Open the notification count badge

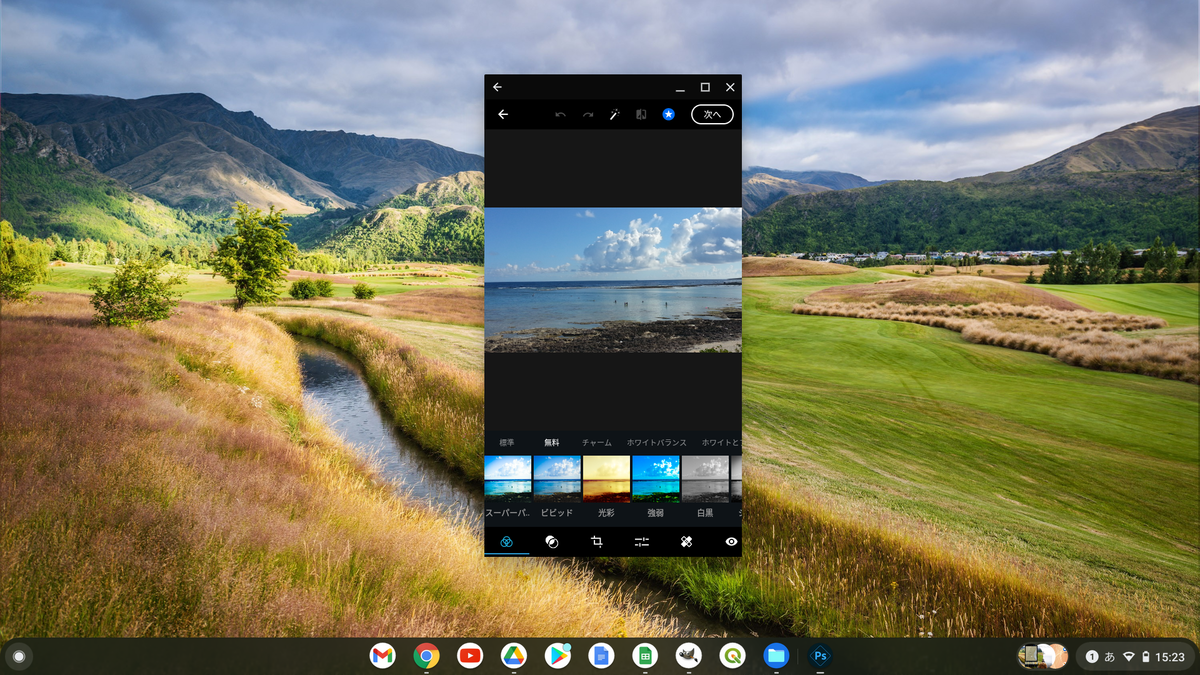coord(1093,657)
